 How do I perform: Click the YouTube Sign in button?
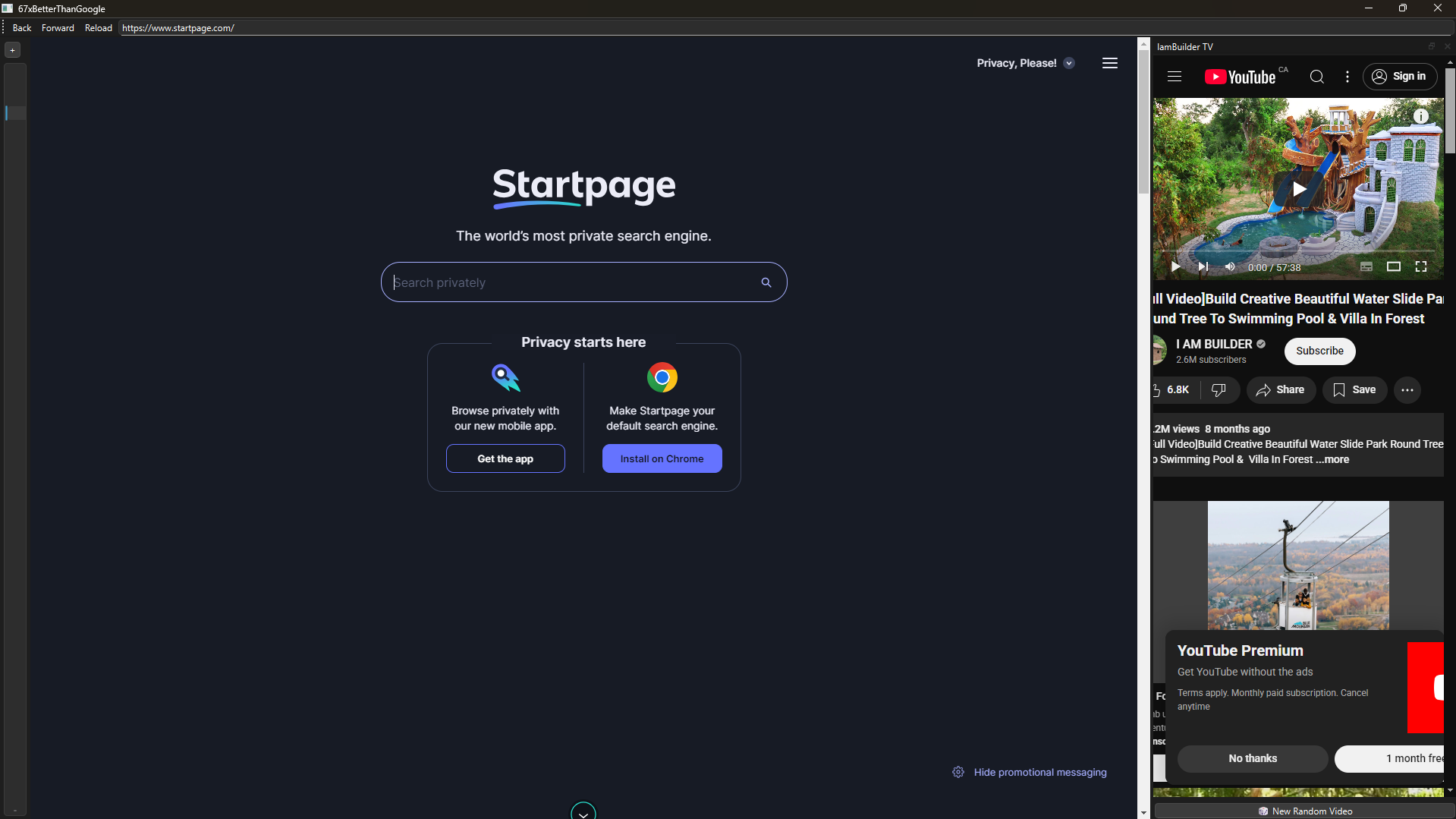pyautogui.click(x=1400, y=77)
